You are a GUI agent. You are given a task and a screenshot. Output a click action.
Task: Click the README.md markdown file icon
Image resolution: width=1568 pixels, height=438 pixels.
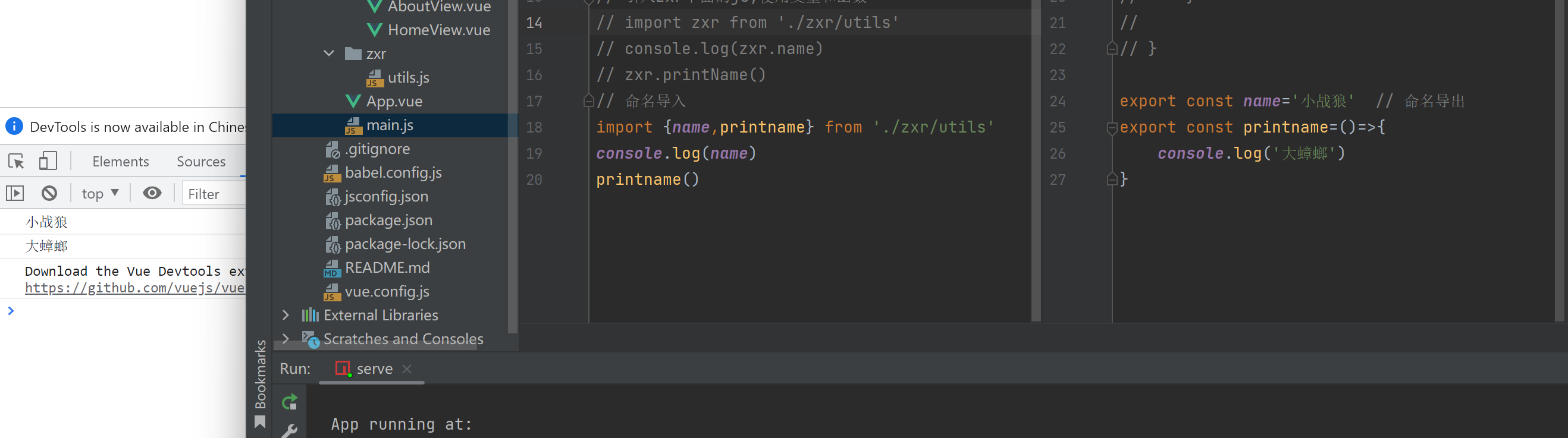(x=332, y=268)
